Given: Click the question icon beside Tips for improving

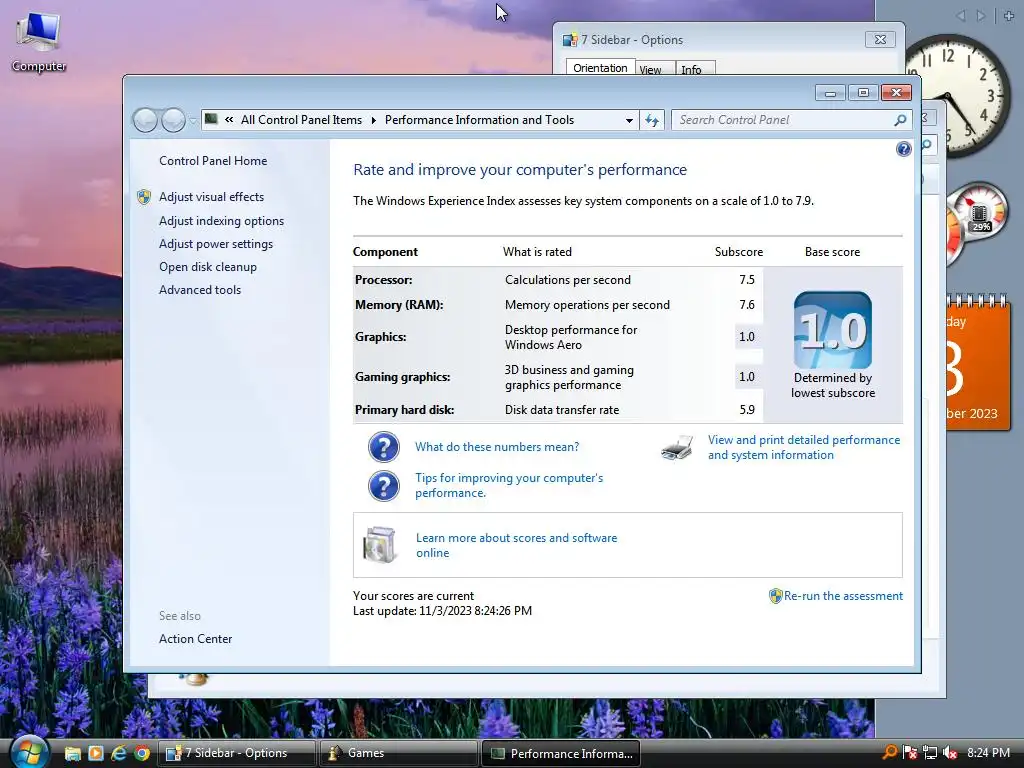Looking at the screenshot, I should pyautogui.click(x=384, y=486).
